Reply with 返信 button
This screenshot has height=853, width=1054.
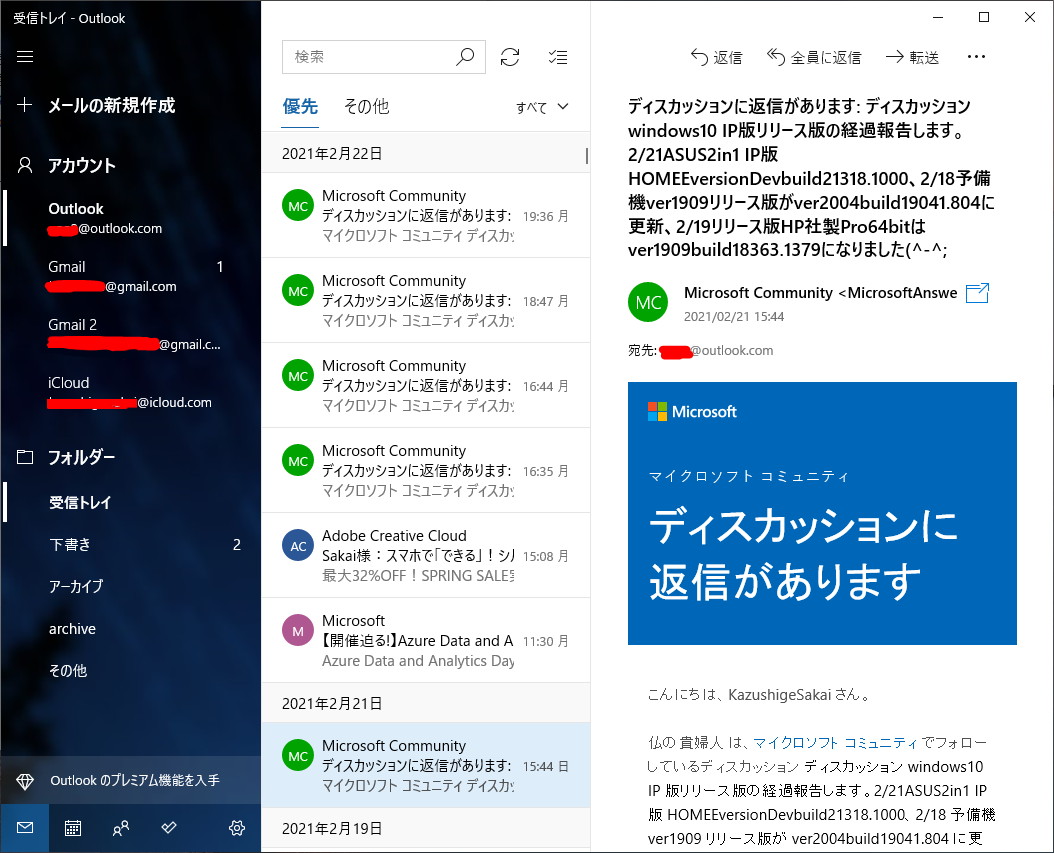point(717,58)
